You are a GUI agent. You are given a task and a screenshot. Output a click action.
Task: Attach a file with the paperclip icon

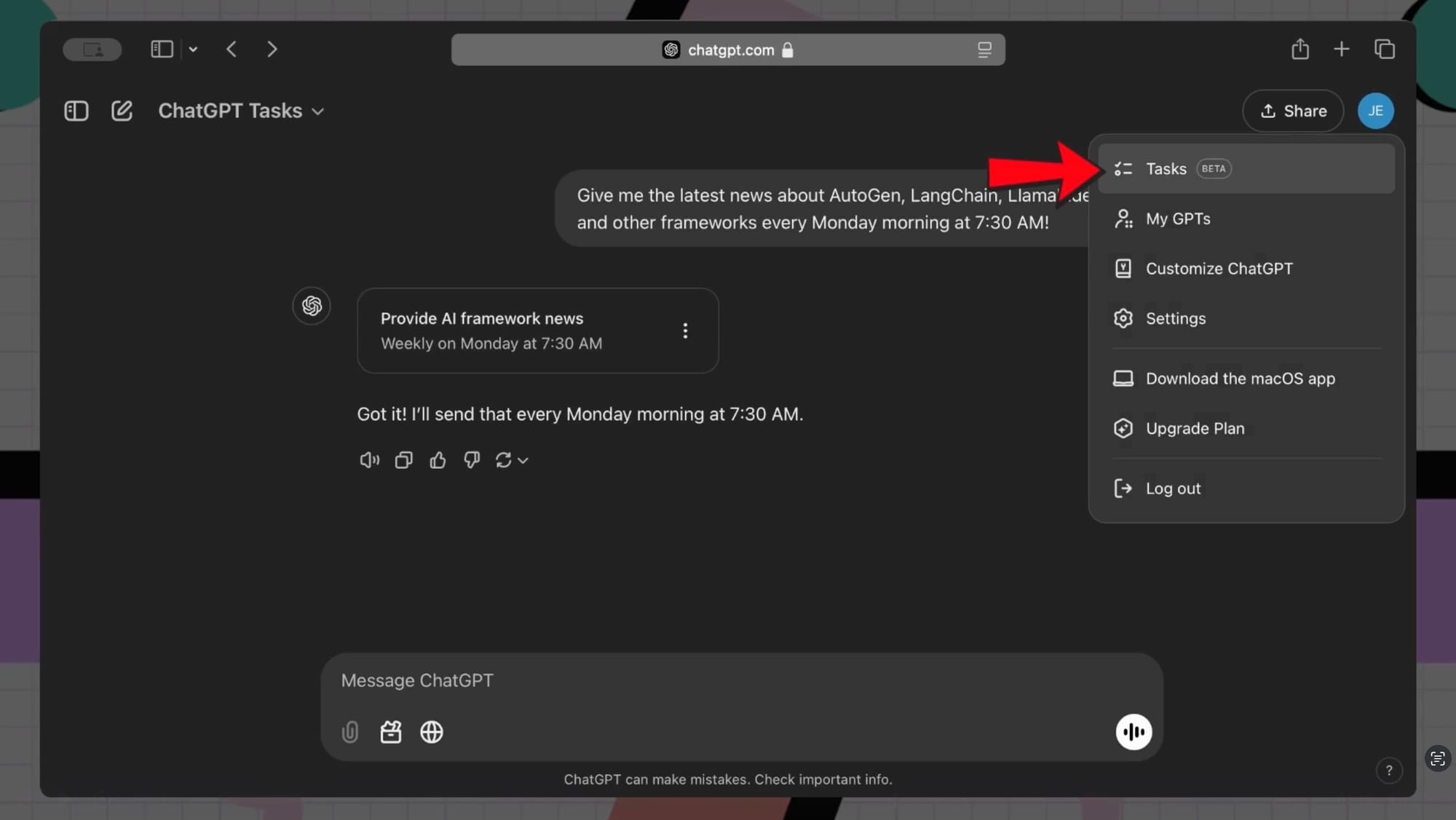coord(350,732)
